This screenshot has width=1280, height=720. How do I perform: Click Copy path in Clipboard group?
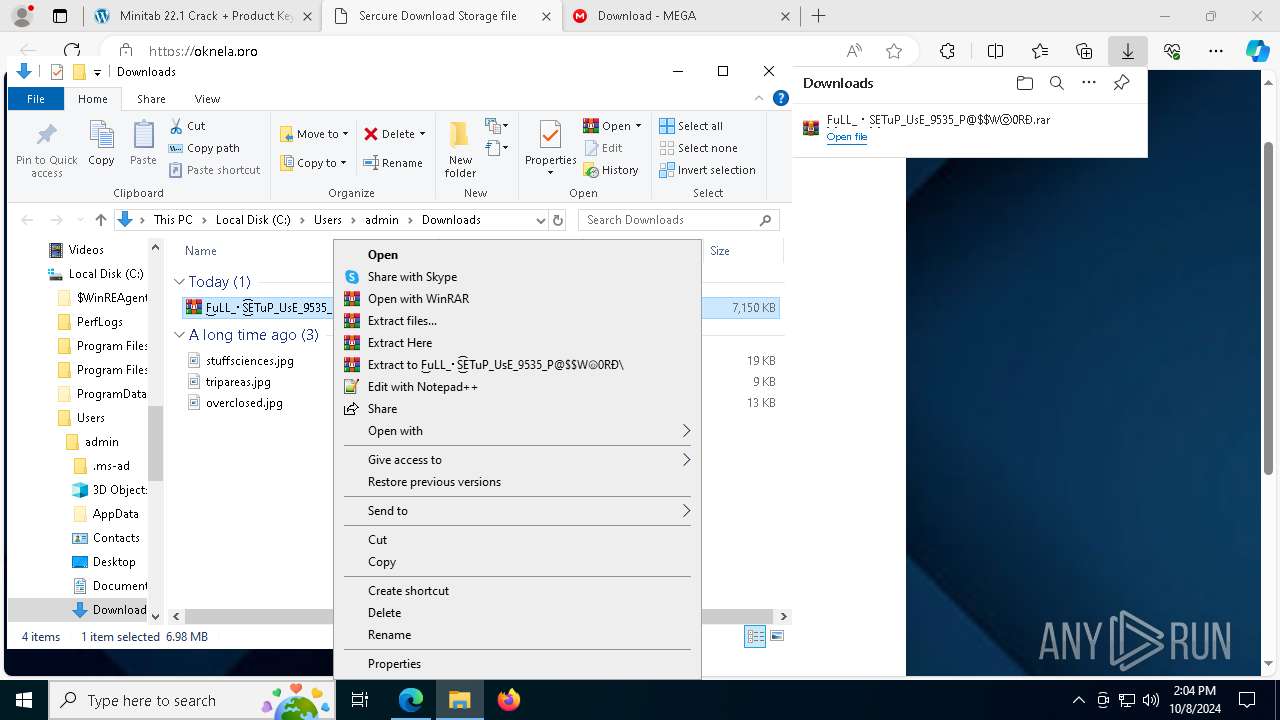(205, 148)
